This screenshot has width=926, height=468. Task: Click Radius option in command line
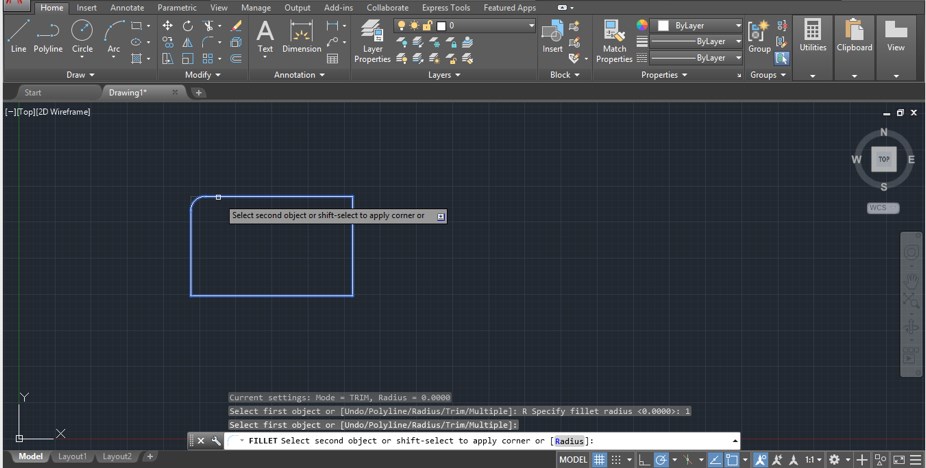[x=569, y=441]
